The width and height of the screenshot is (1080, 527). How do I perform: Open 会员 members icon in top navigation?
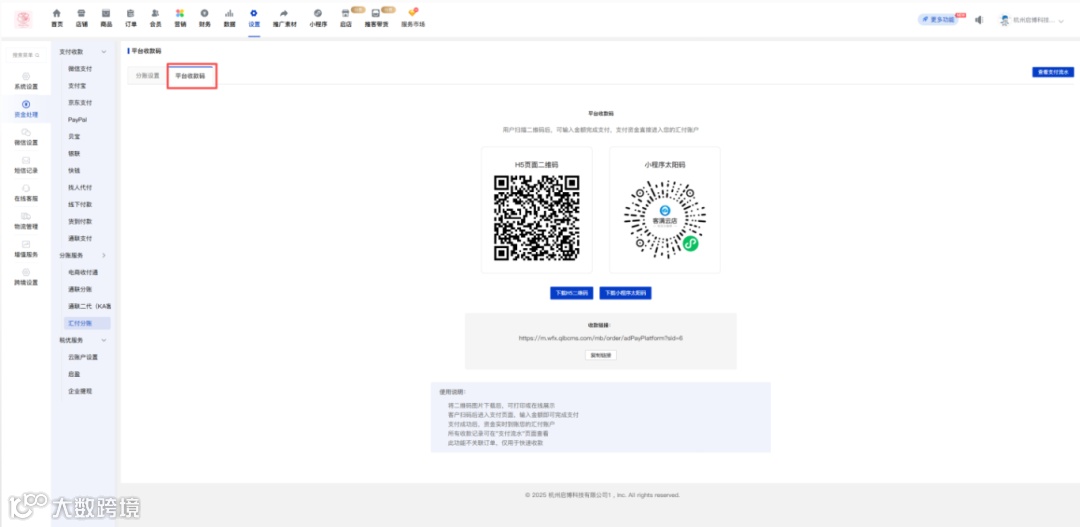pos(156,13)
